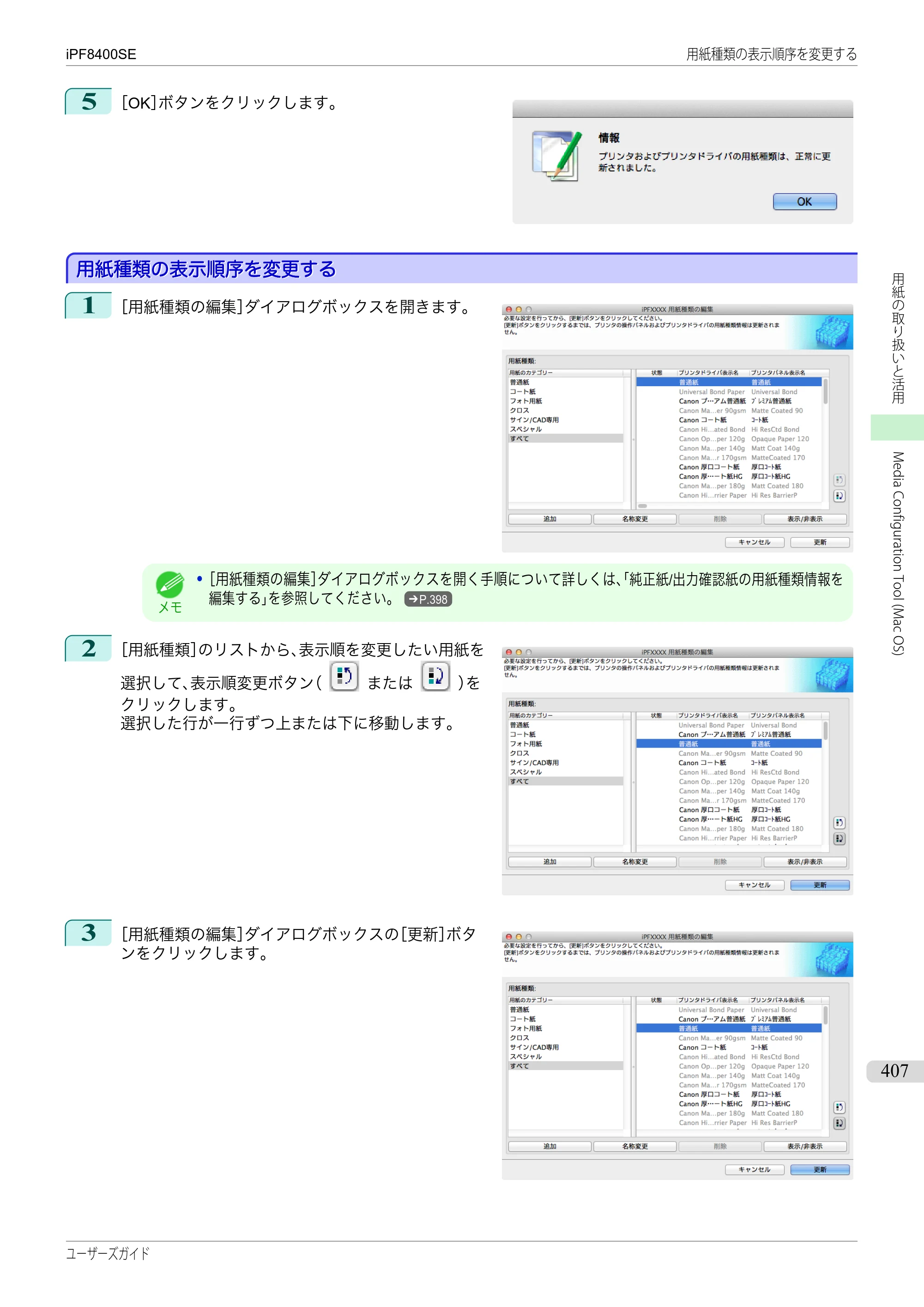Click プリンタドライバ表示名 column header in step 1 dialog
The height and width of the screenshot is (1307, 924).
[713, 373]
